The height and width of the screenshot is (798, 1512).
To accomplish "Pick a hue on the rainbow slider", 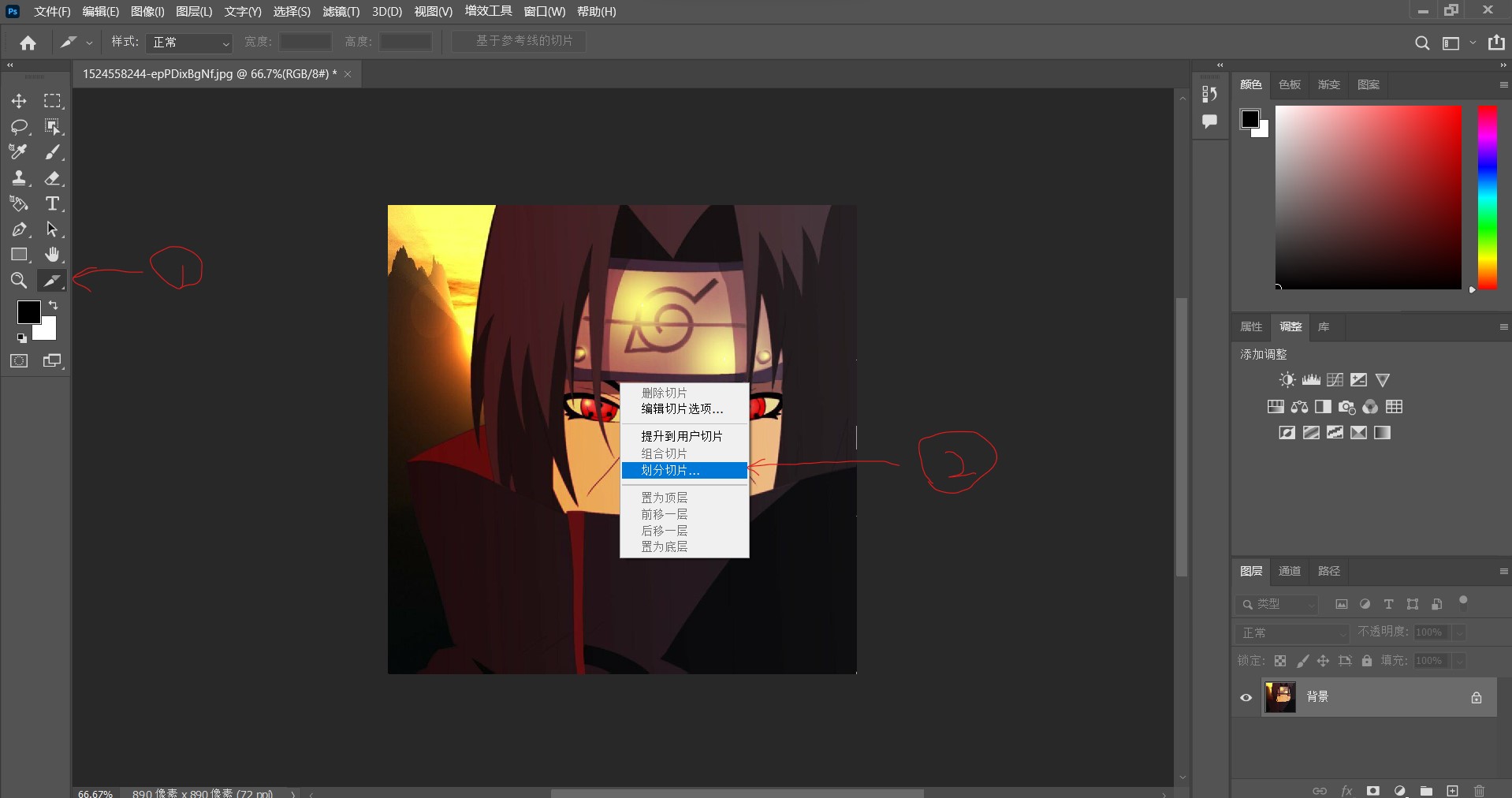I will [1487, 197].
